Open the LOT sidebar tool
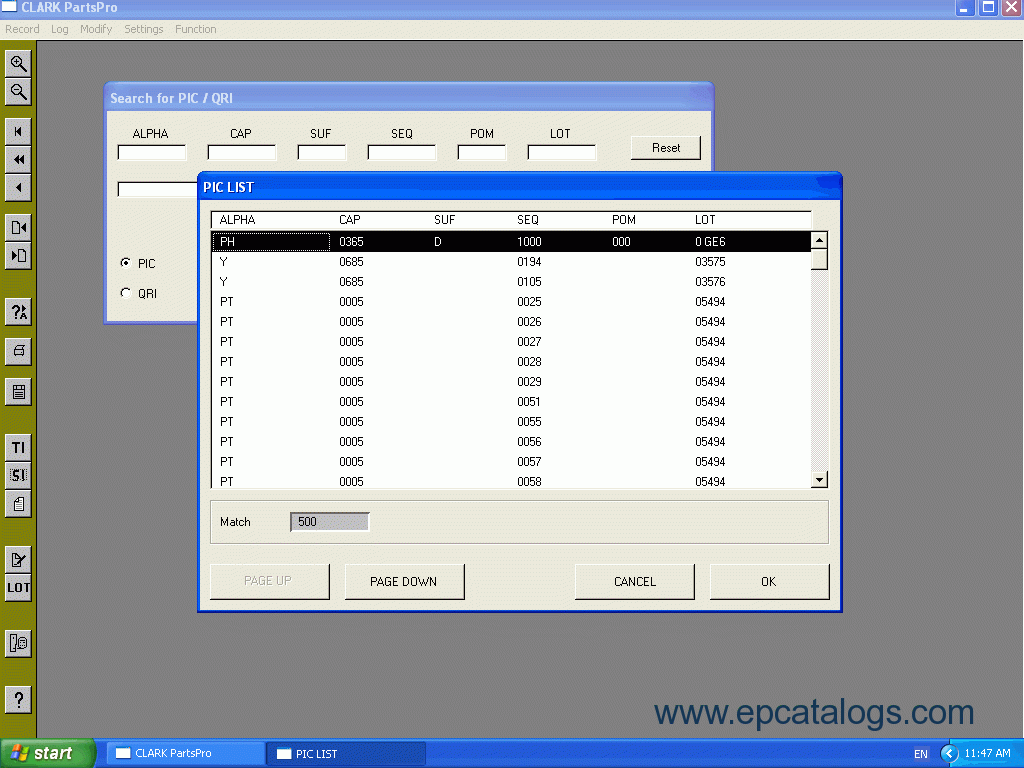The height and width of the screenshot is (768, 1024). tap(18, 588)
